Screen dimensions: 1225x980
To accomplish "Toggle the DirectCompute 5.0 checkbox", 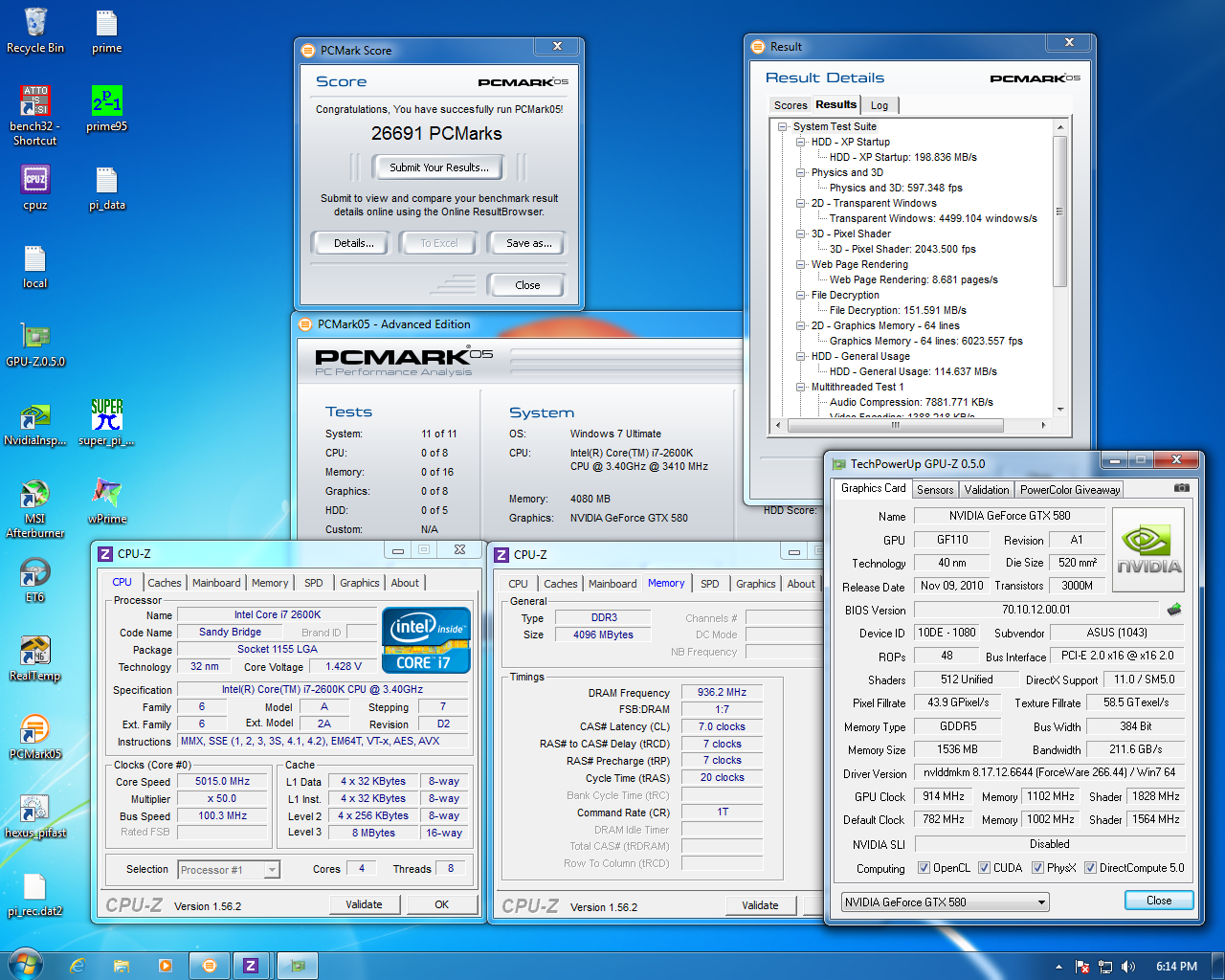I will click(1090, 868).
